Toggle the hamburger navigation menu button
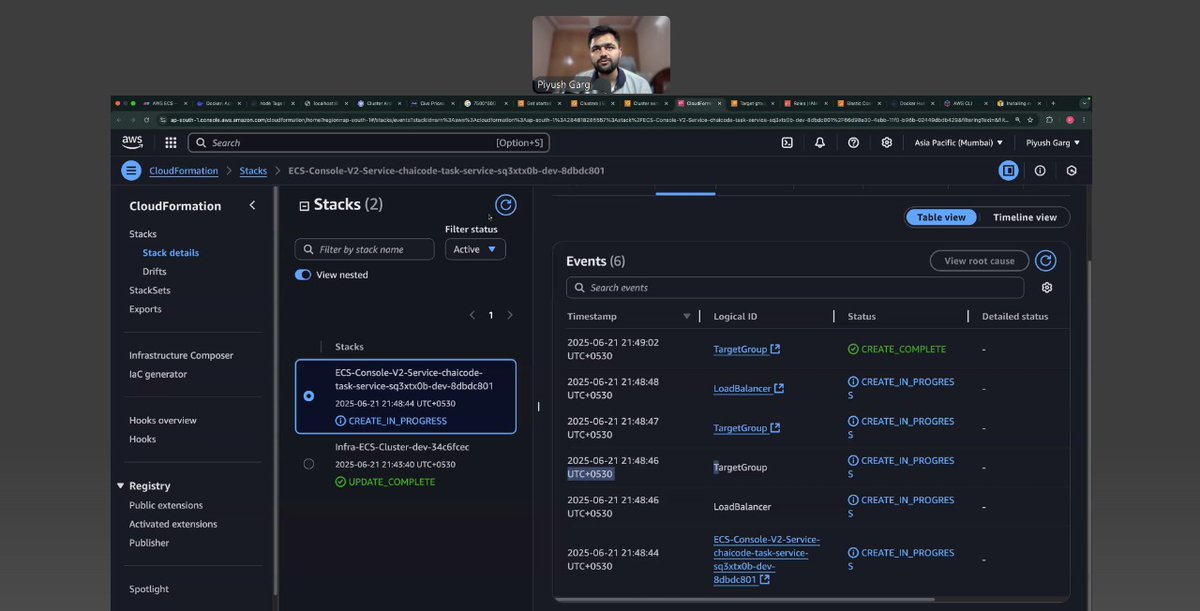The height and width of the screenshot is (611, 1200). (x=131, y=171)
